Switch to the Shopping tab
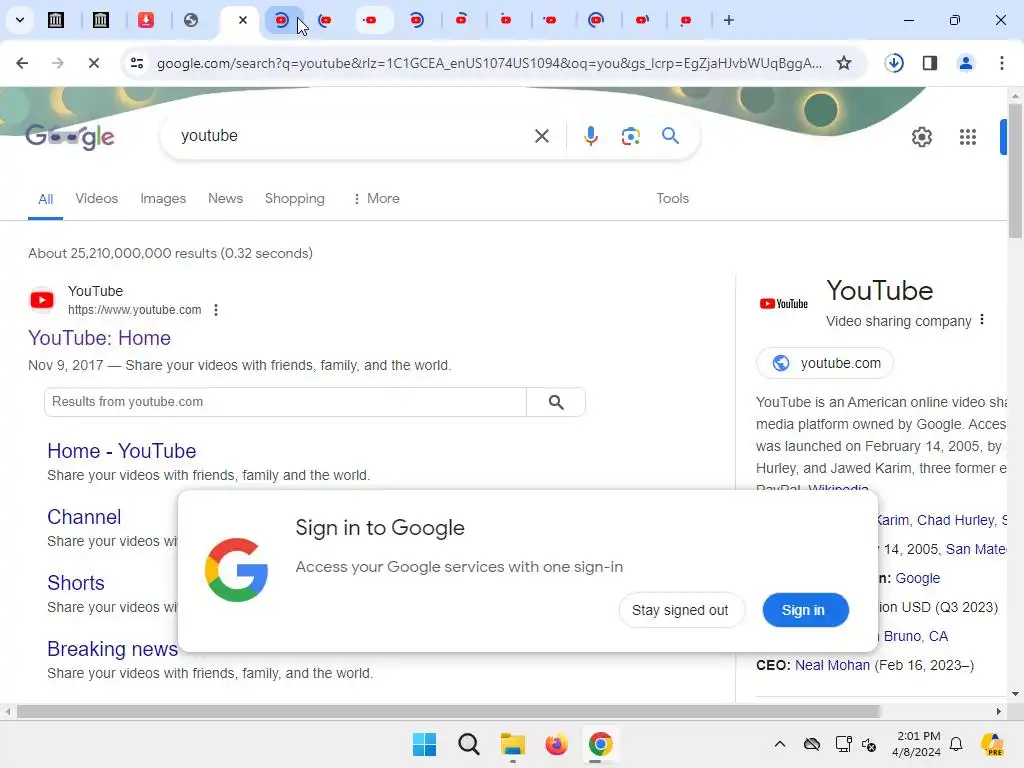 (295, 199)
